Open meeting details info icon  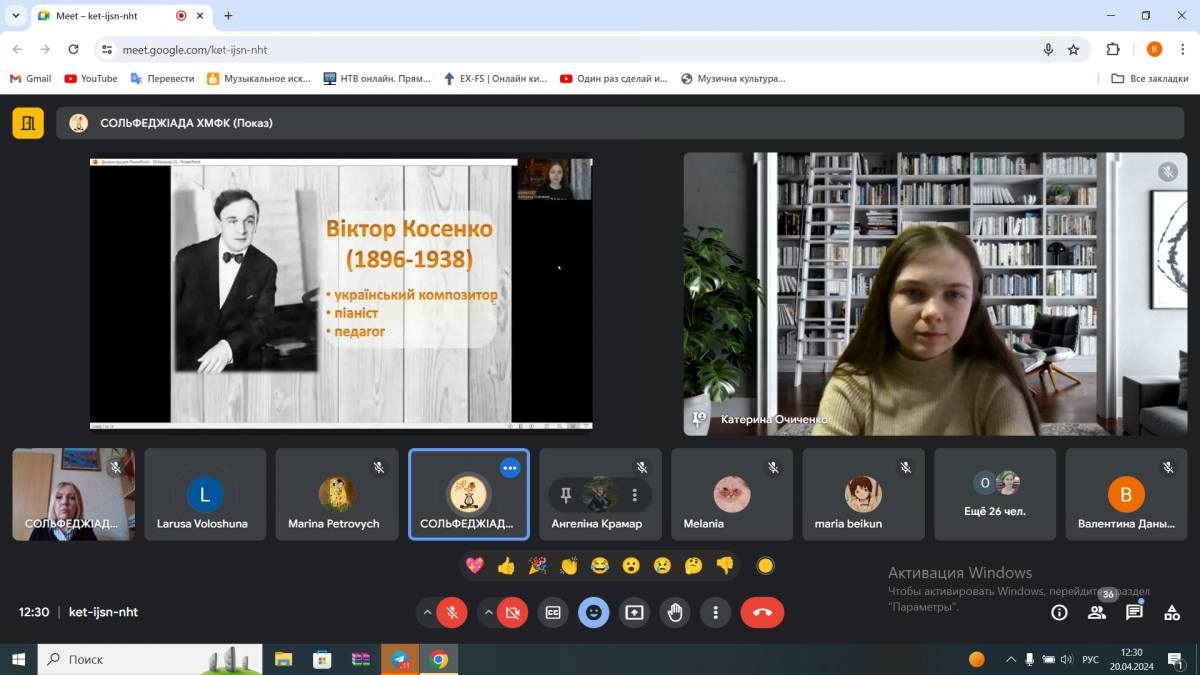coord(1059,612)
